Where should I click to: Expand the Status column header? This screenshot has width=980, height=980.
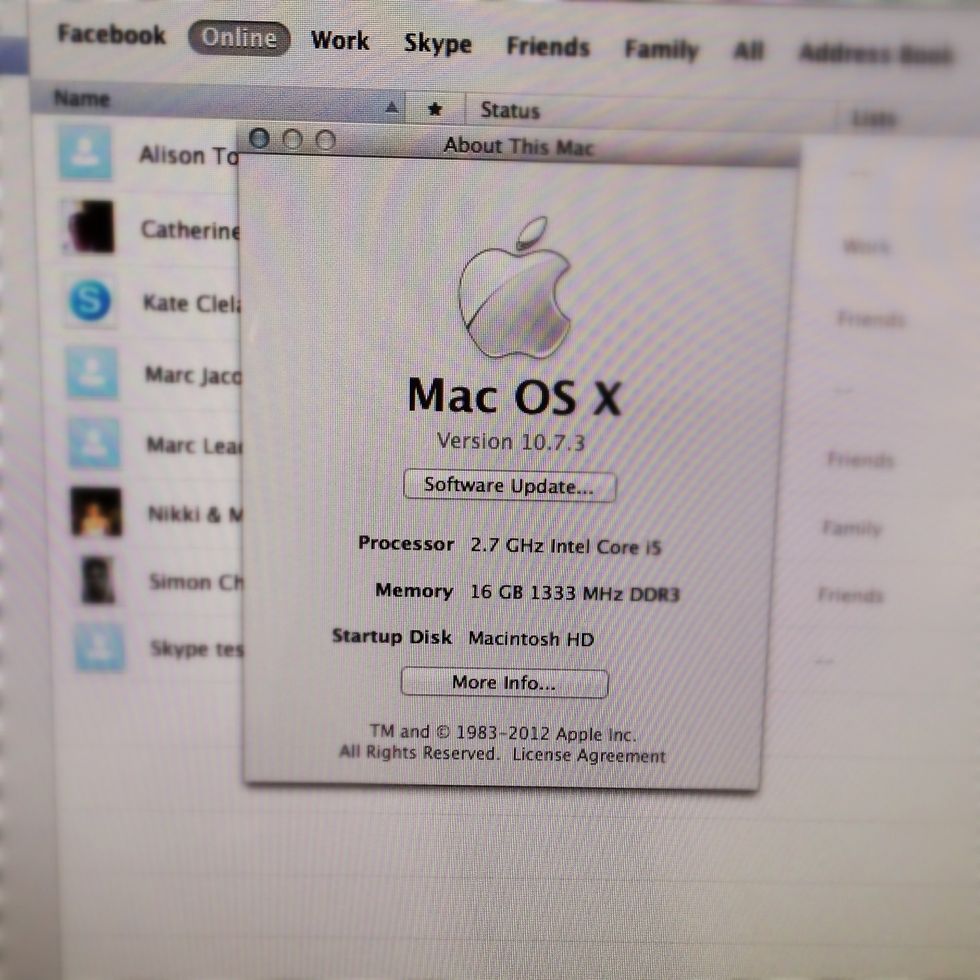pyautogui.click(x=512, y=110)
